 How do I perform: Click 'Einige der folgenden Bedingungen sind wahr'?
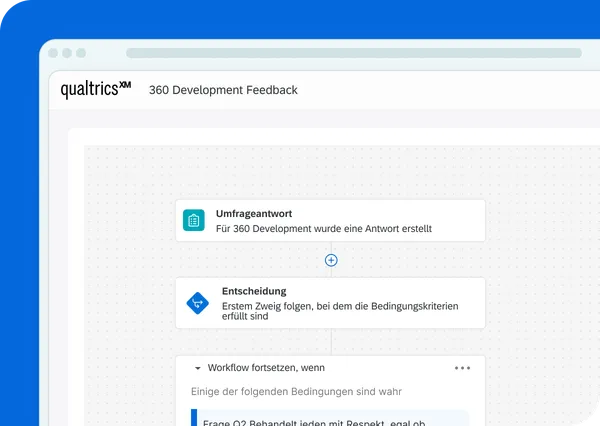tap(296, 392)
